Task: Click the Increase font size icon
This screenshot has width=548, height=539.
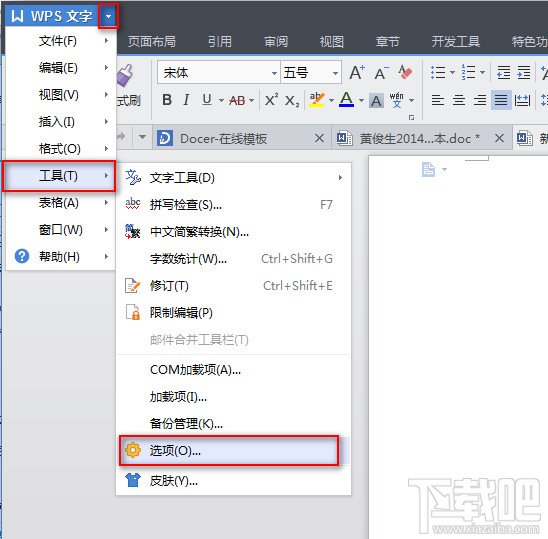Action: click(x=357, y=73)
